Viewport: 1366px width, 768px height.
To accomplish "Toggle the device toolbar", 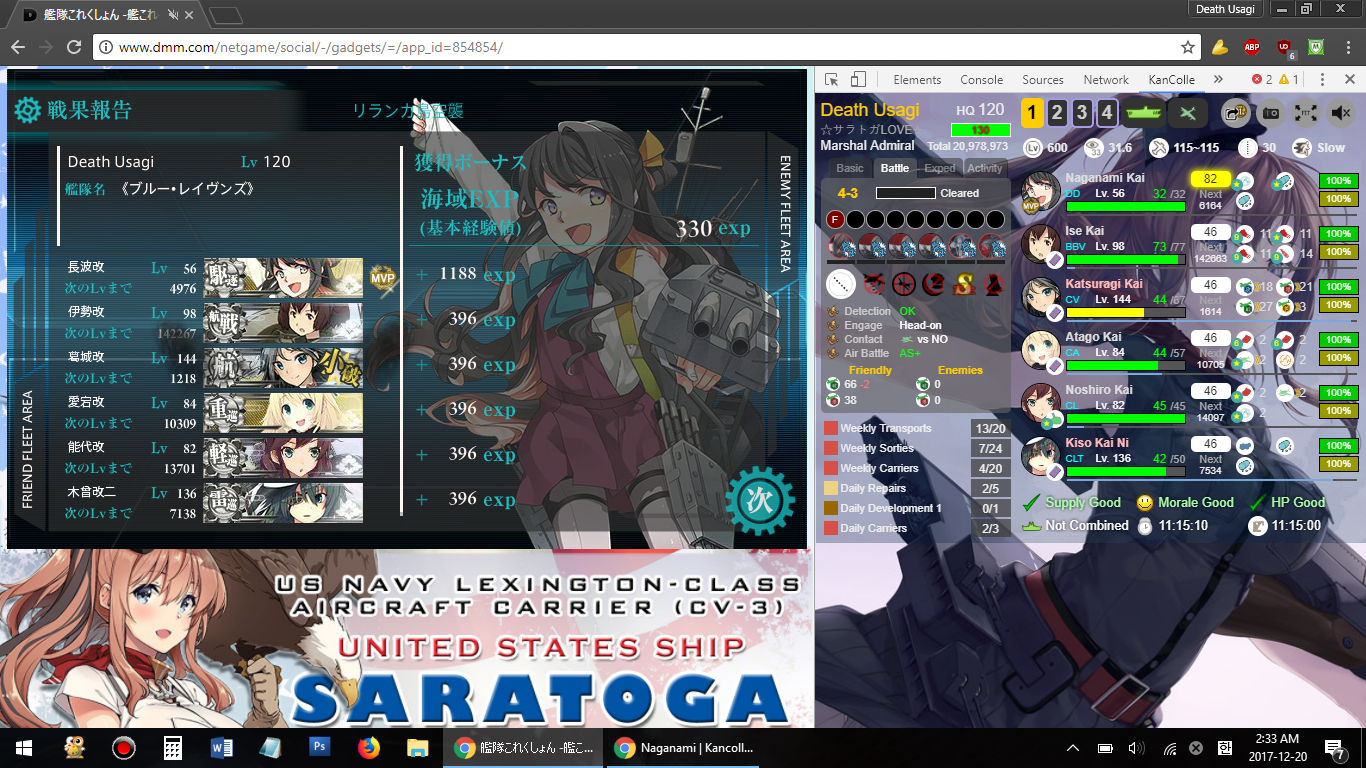I will click(858, 80).
